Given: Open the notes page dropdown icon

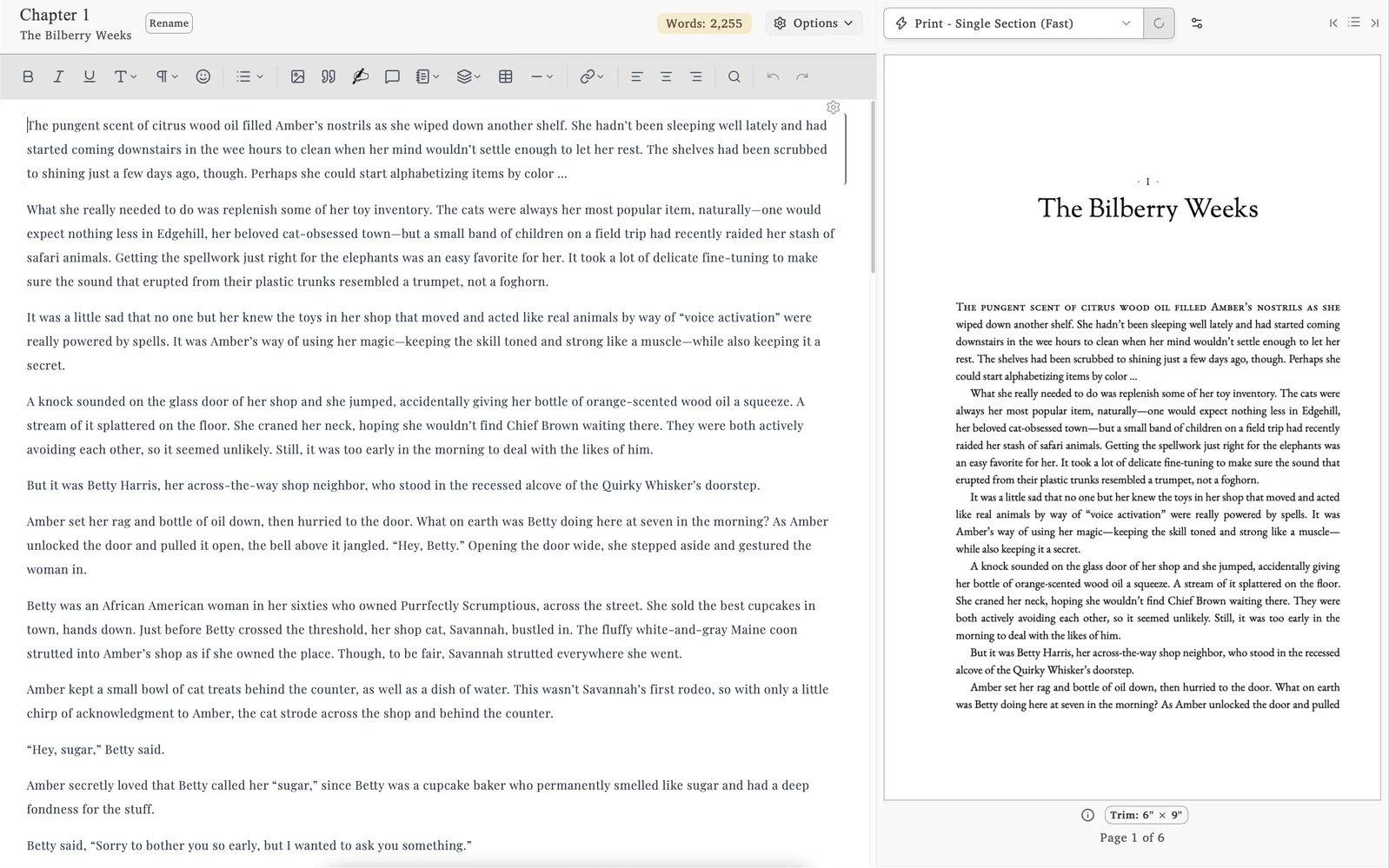Looking at the screenshot, I should pos(427,76).
